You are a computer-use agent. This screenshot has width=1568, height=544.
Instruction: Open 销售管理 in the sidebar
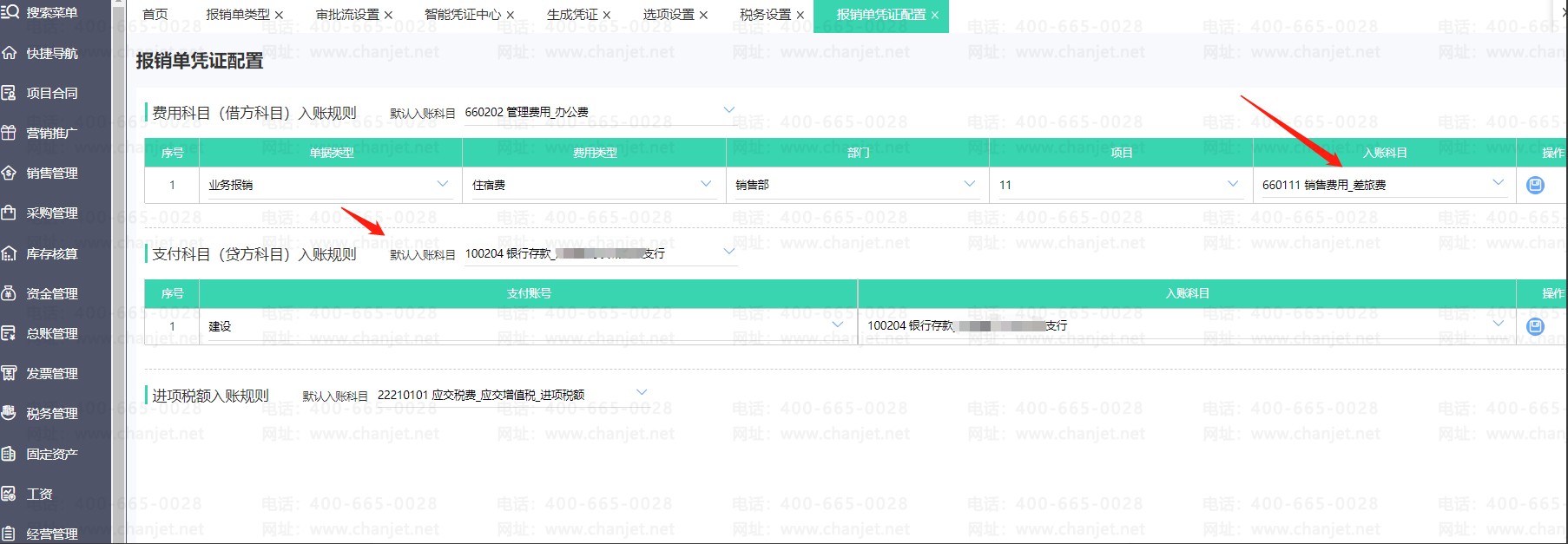point(51,173)
